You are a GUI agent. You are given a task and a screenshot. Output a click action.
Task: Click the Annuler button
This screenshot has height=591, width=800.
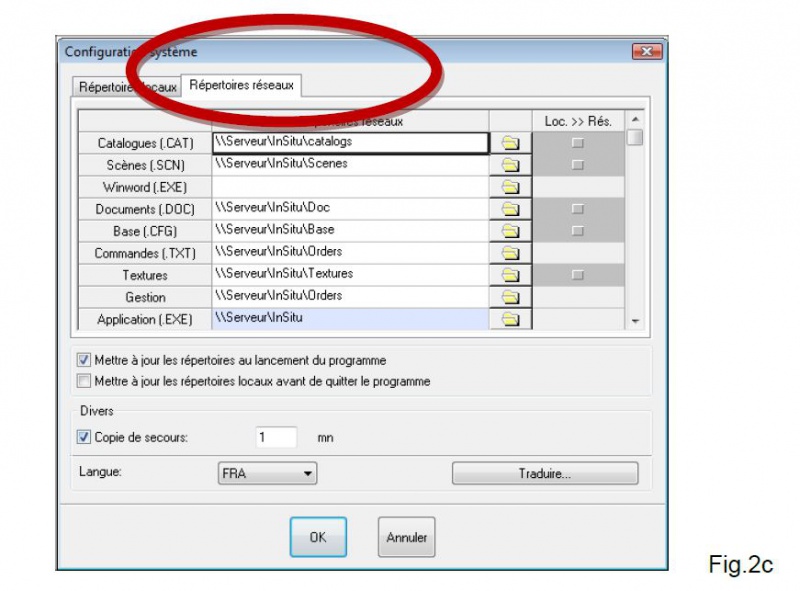coord(406,537)
